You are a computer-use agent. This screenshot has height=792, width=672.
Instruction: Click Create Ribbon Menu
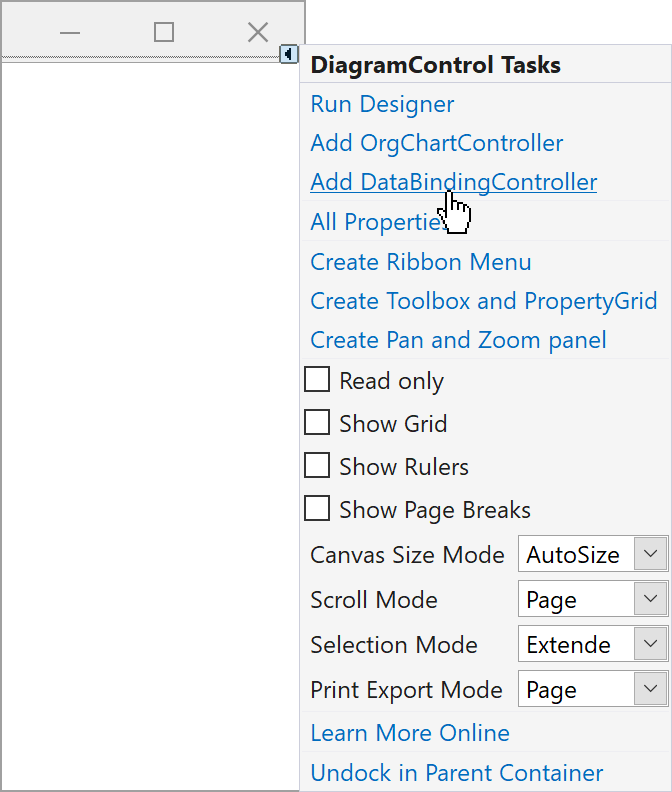click(x=420, y=262)
